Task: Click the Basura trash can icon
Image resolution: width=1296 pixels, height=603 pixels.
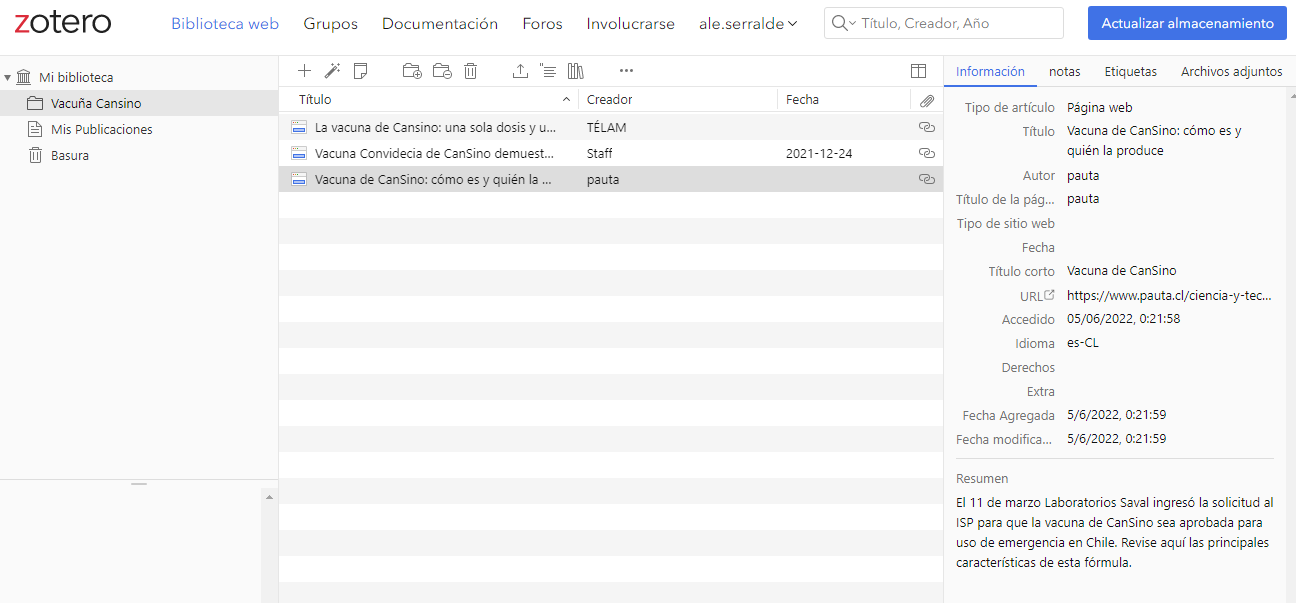Action: coord(35,155)
